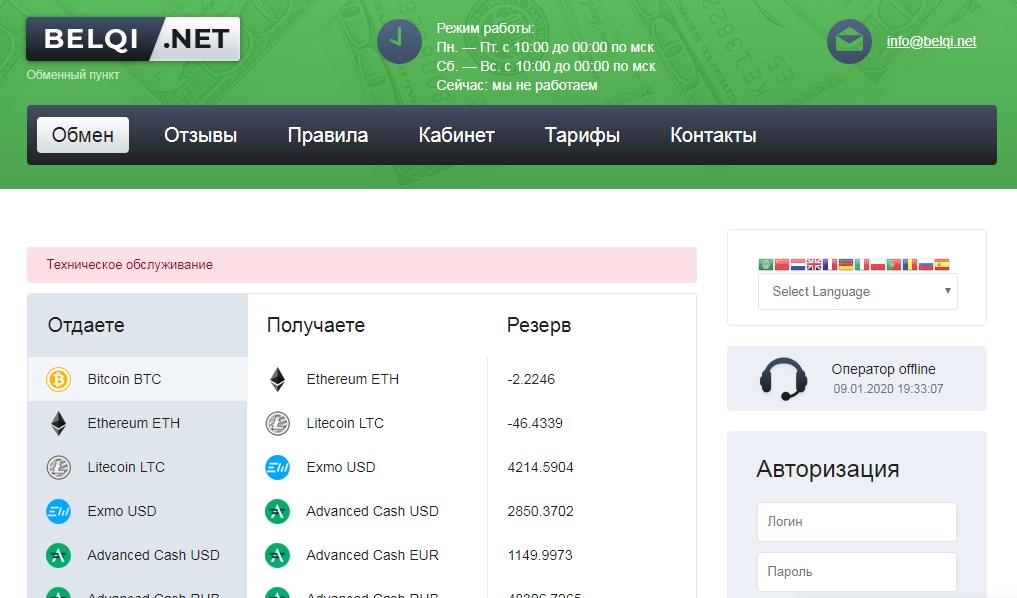
Task: Click Advanced Cash EUR icon under Получаете
Action: 278,555
